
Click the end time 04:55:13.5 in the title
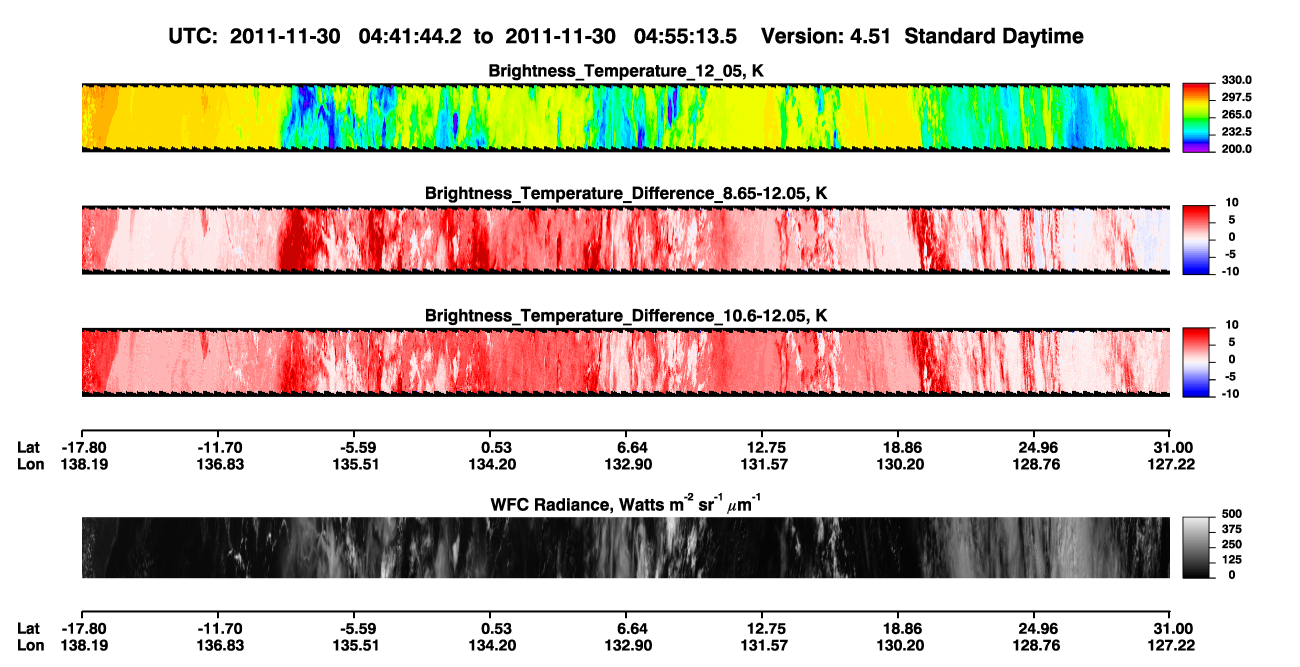(x=685, y=36)
